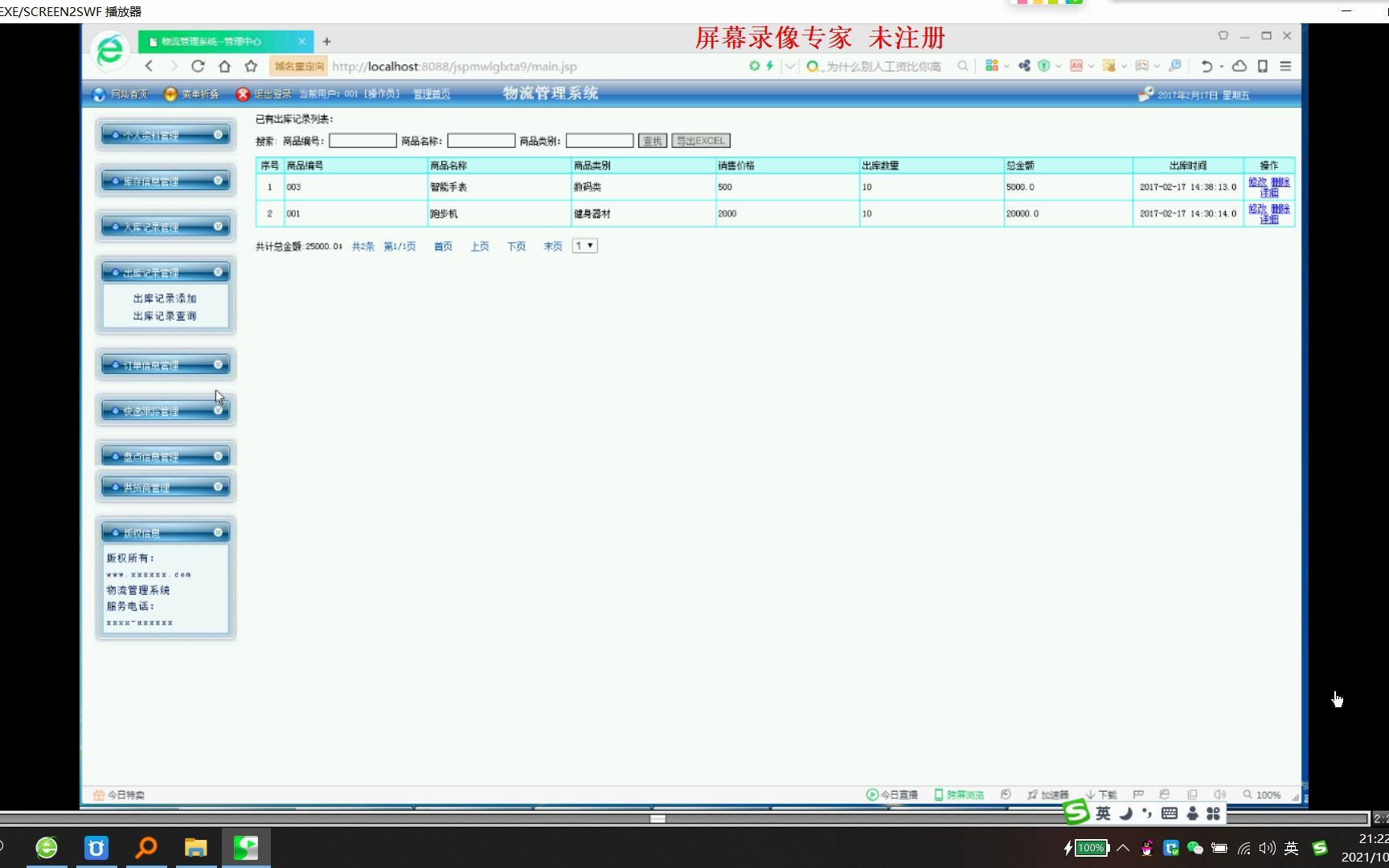
Task: Click the download arrow icon in status bar
Action: [1091, 794]
